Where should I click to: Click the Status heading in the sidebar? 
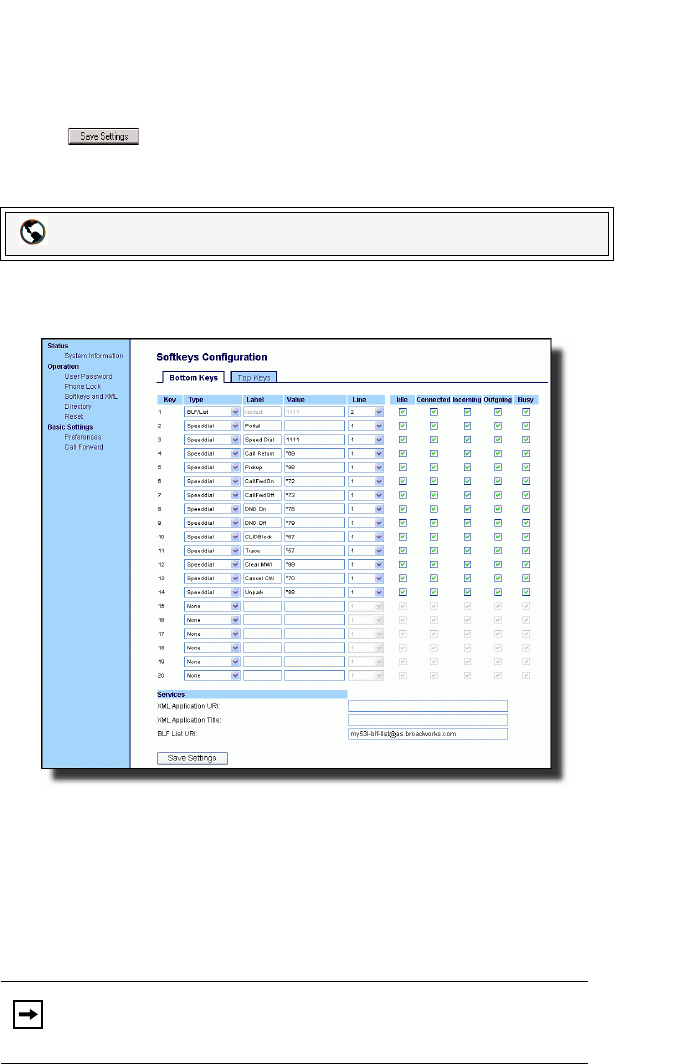tap(58, 345)
